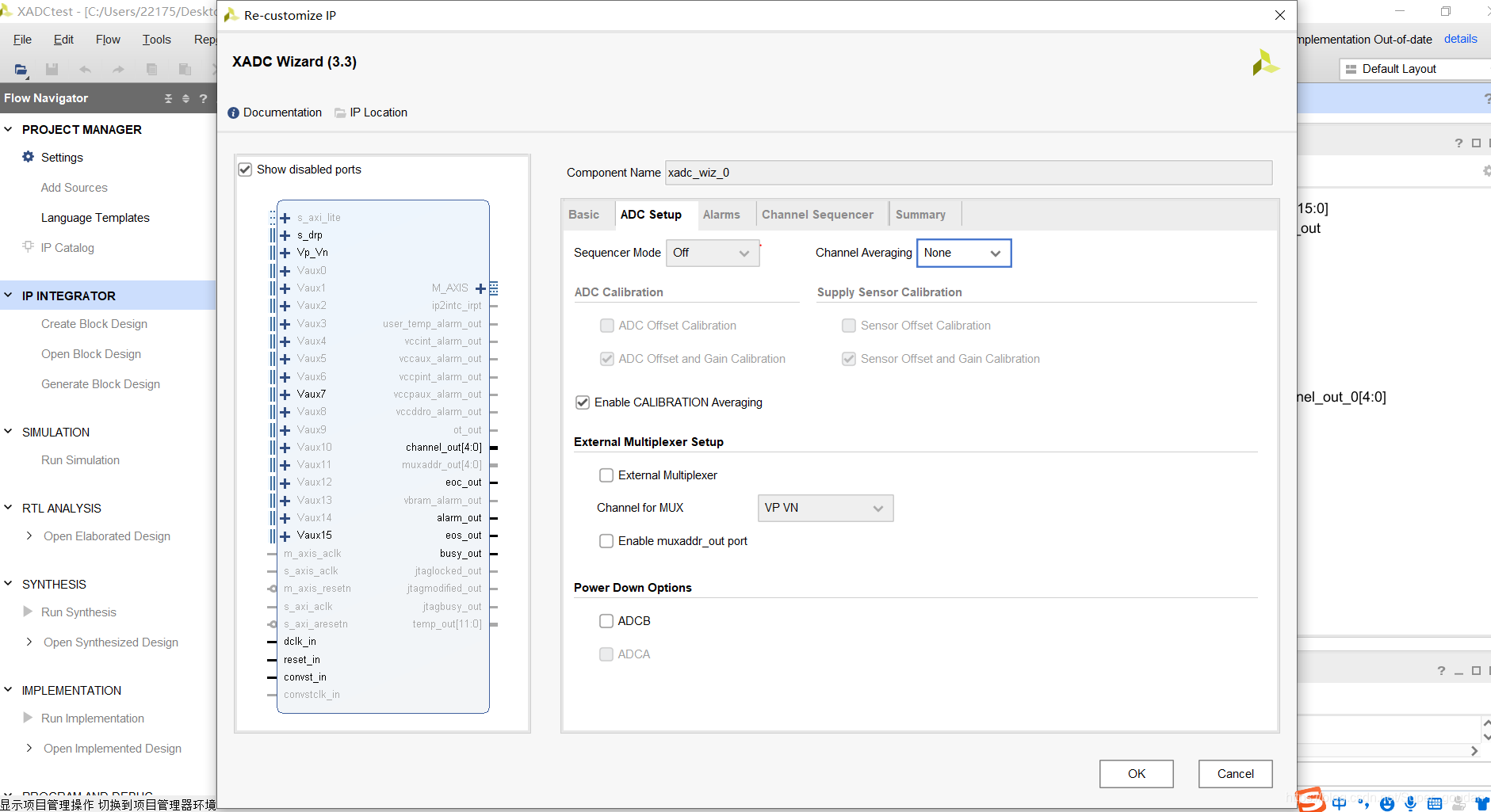This screenshot has width=1491, height=812.
Task: Expand Open Elaborated Design chevron
Action: (29, 536)
